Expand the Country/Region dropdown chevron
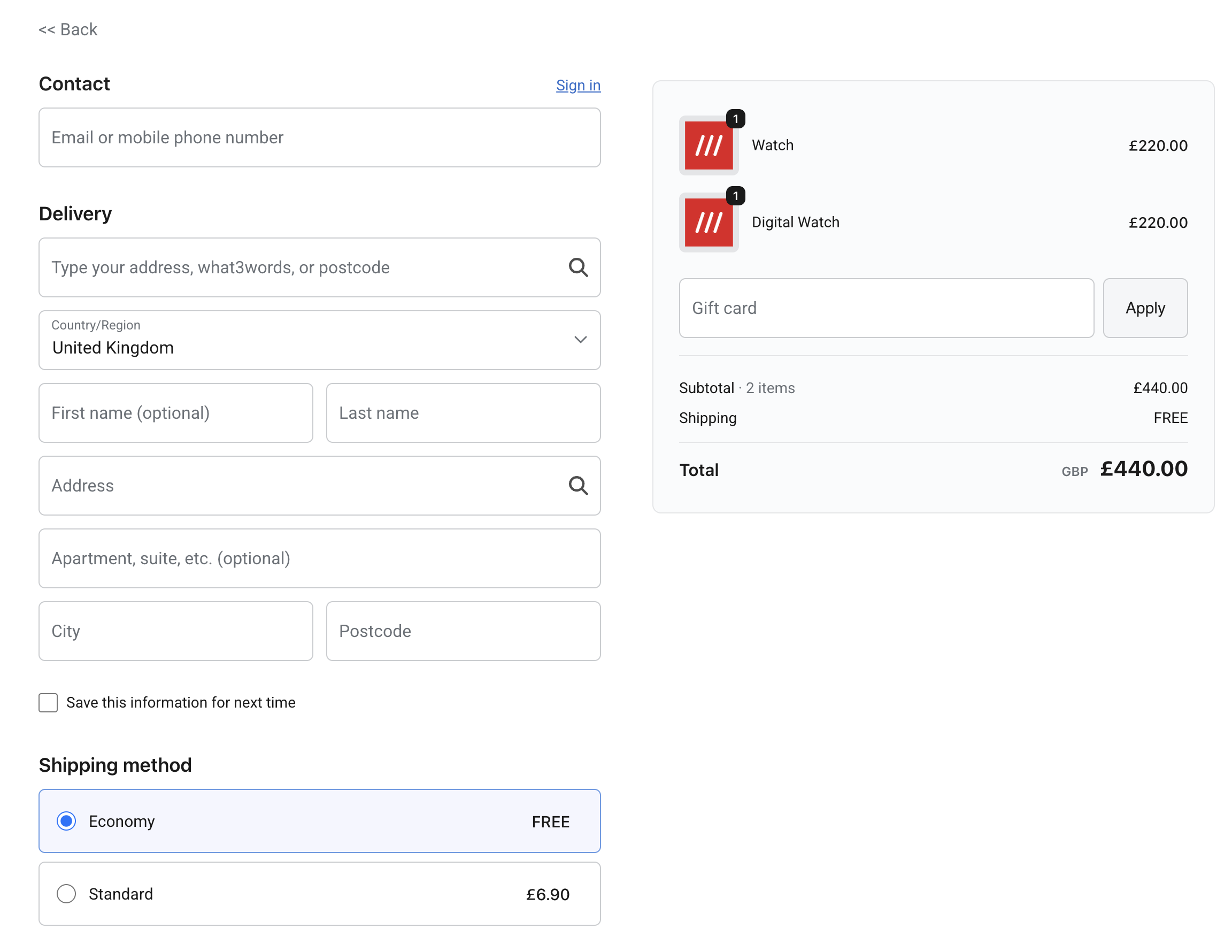 click(x=581, y=340)
